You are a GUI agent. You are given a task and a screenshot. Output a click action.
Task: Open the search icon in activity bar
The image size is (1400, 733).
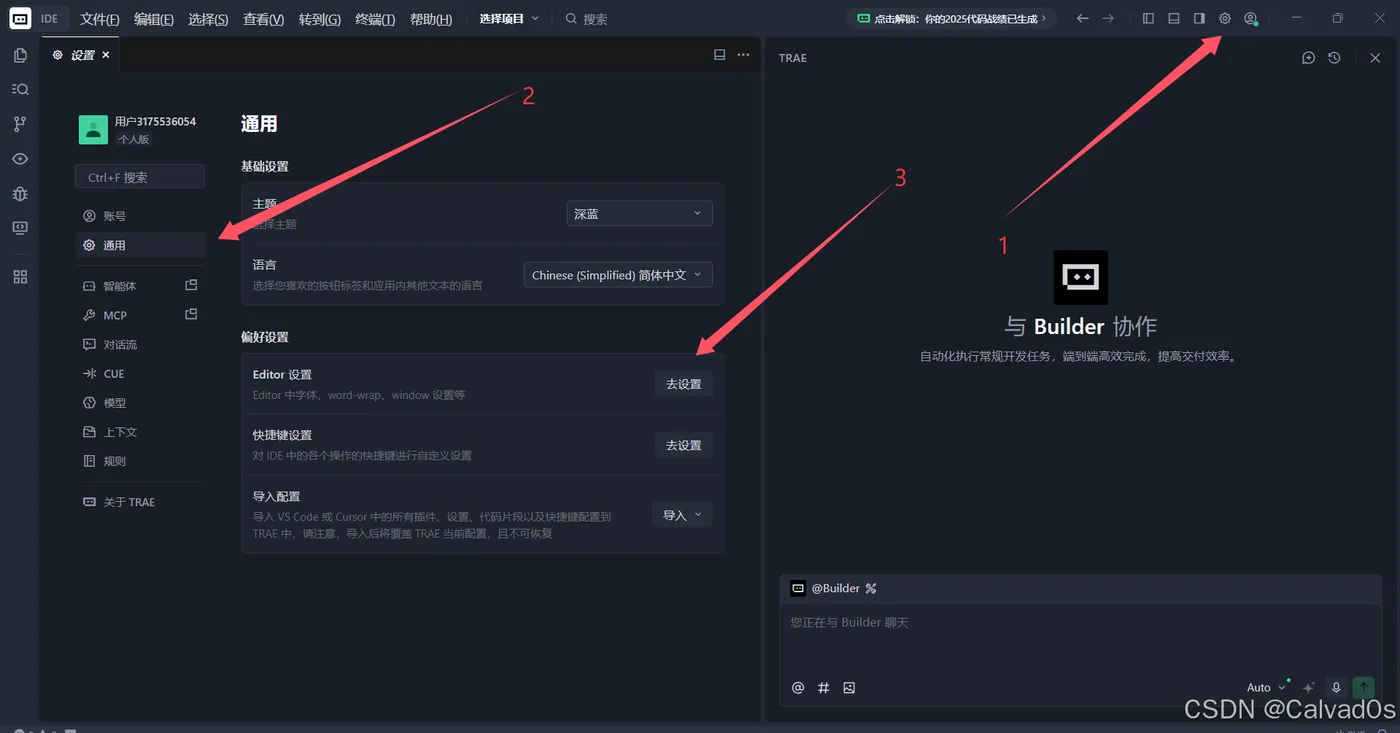tap(20, 89)
